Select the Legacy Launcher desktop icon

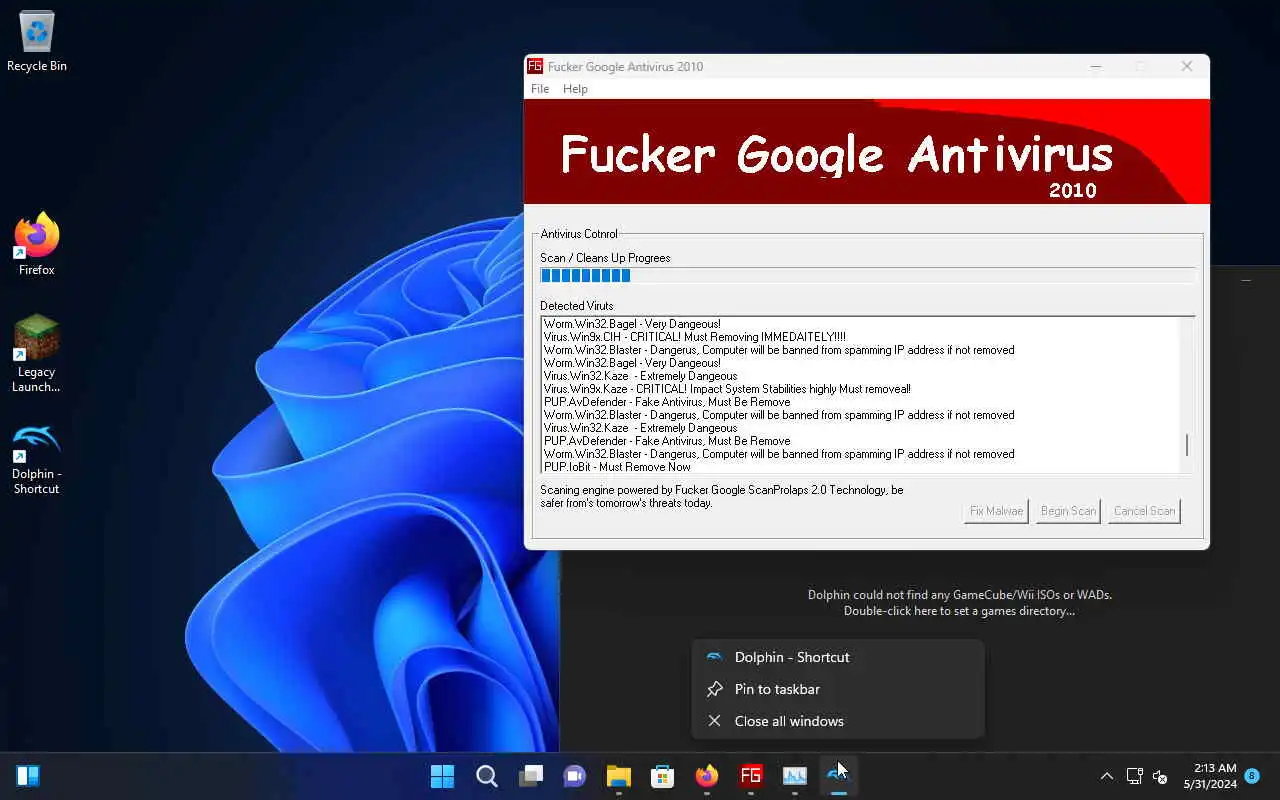[37, 354]
